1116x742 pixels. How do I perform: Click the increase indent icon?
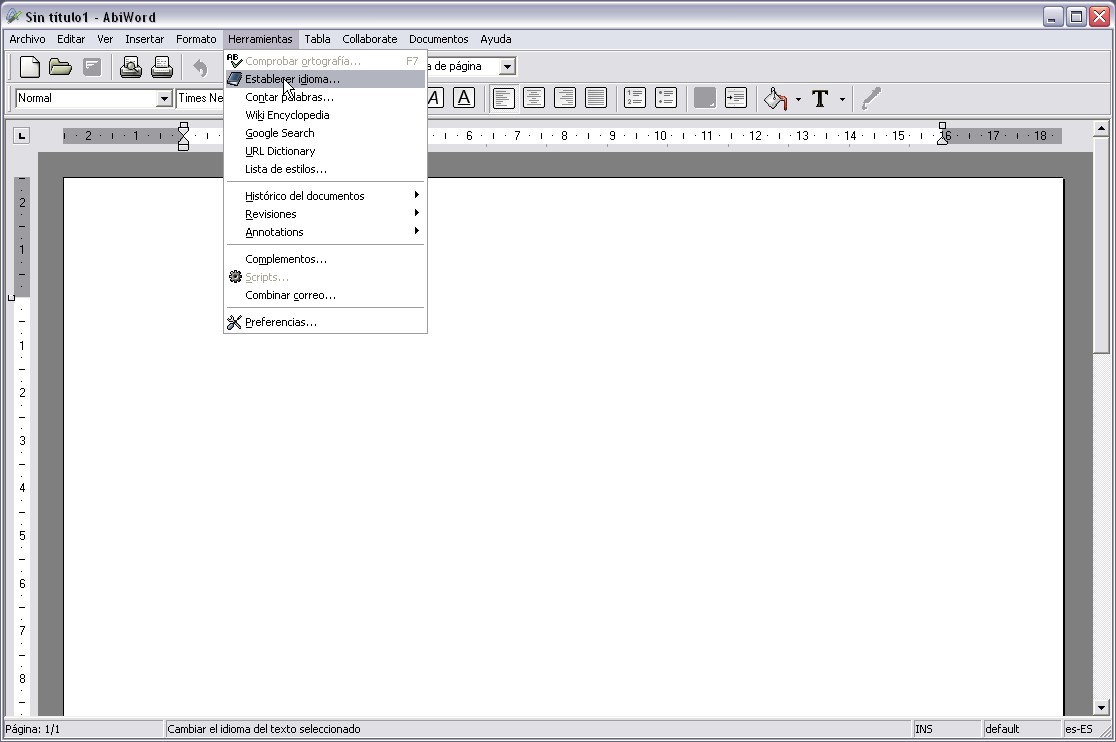point(735,98)
